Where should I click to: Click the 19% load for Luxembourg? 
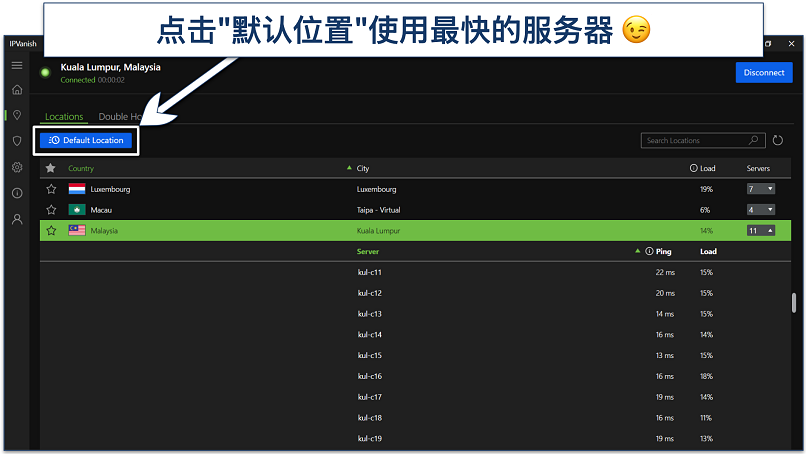point(706,189)
